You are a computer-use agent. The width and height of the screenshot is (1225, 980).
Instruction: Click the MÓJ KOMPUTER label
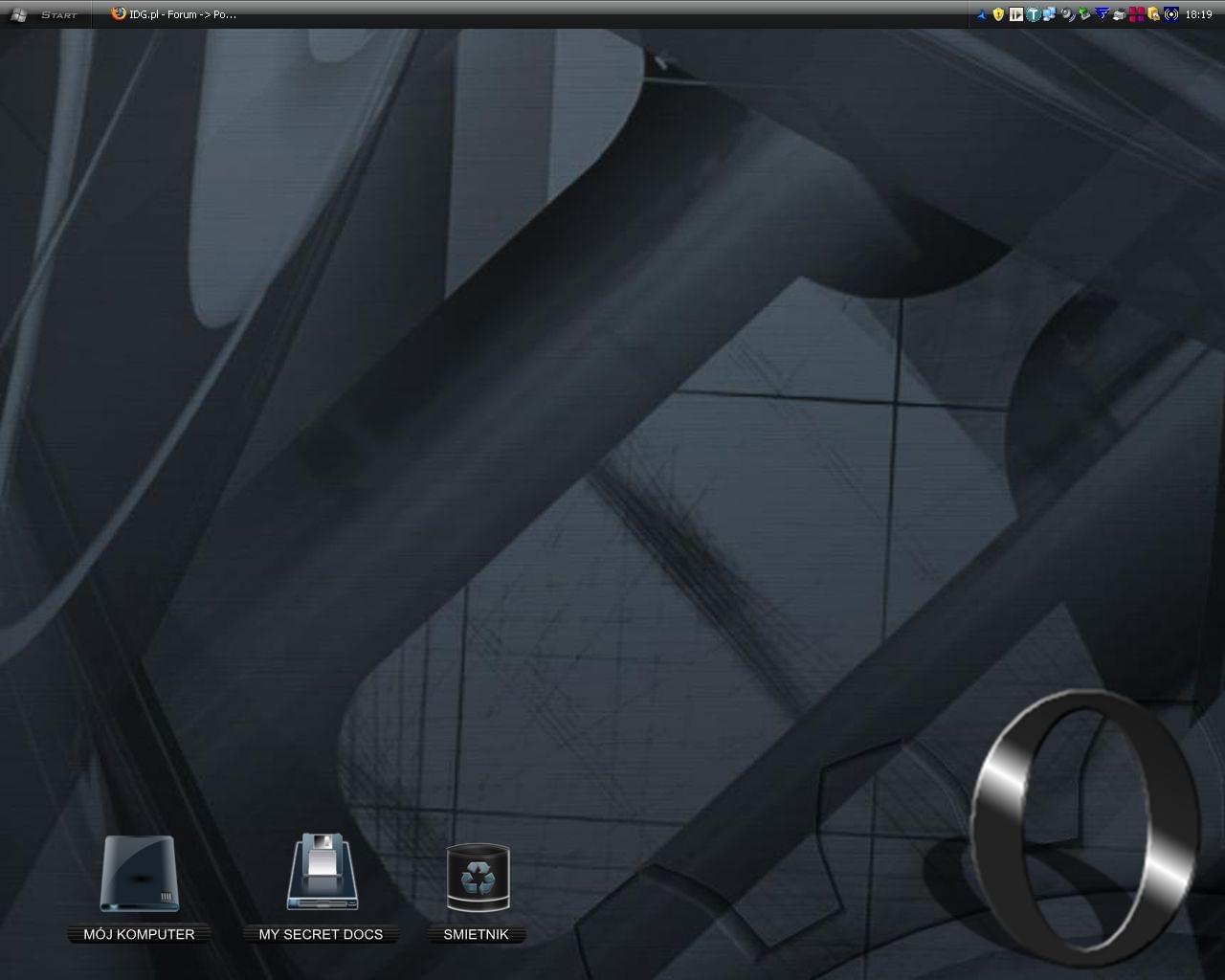139,934
